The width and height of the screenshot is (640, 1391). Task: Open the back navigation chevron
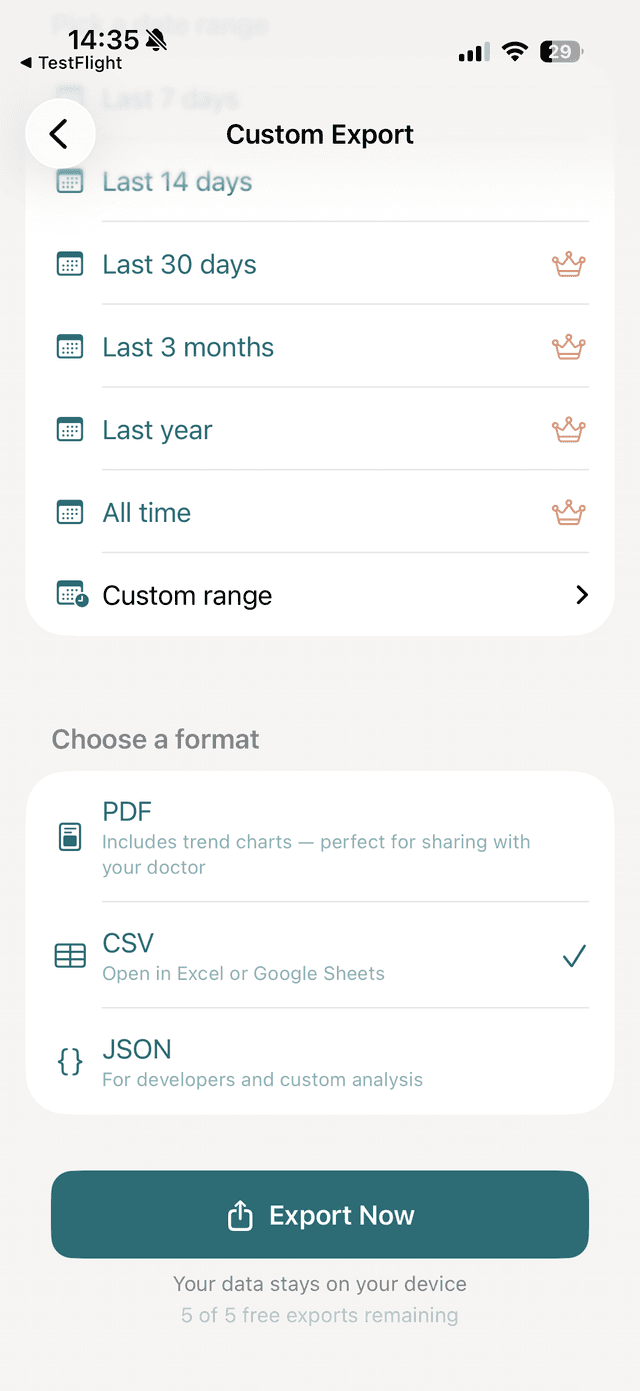click(x=60, y=133)
